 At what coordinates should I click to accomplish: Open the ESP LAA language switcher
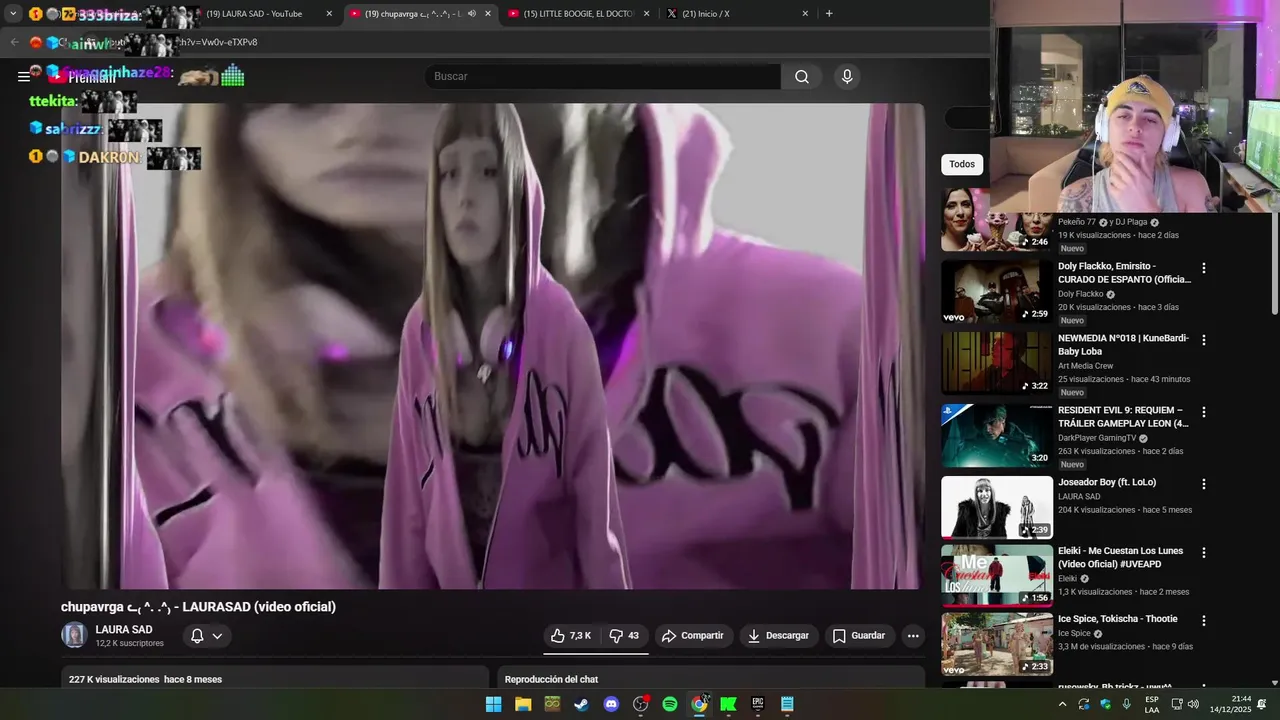tap(1152, 704)
